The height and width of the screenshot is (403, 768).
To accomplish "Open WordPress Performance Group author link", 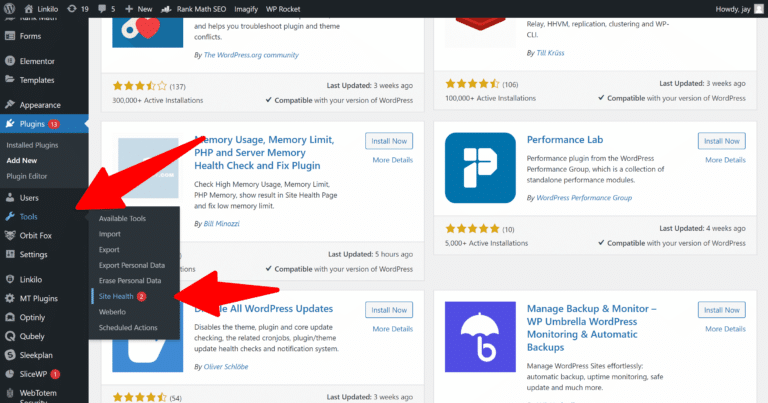I will 584,198.
